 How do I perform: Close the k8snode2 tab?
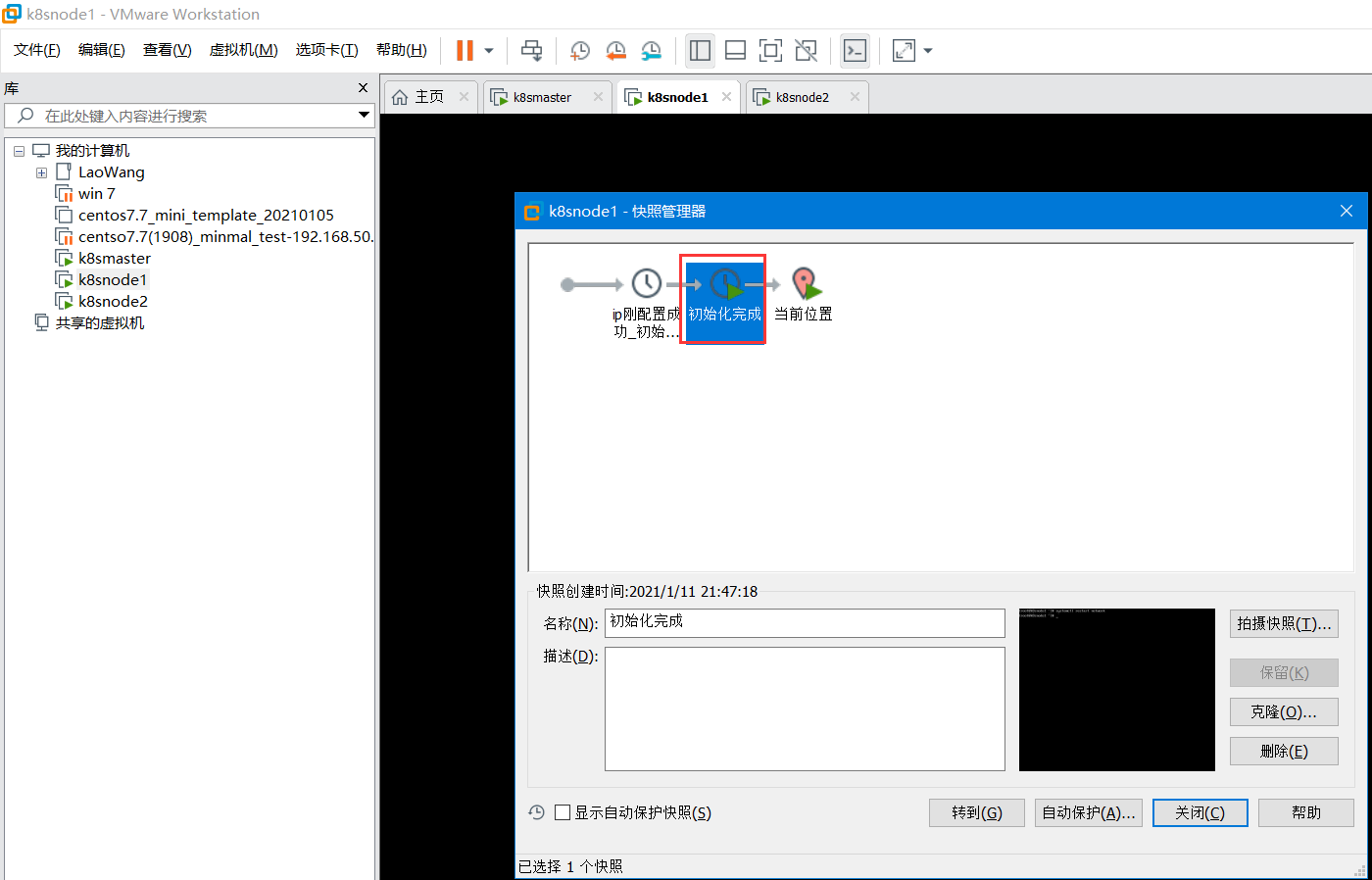click(x=855, y=97)
